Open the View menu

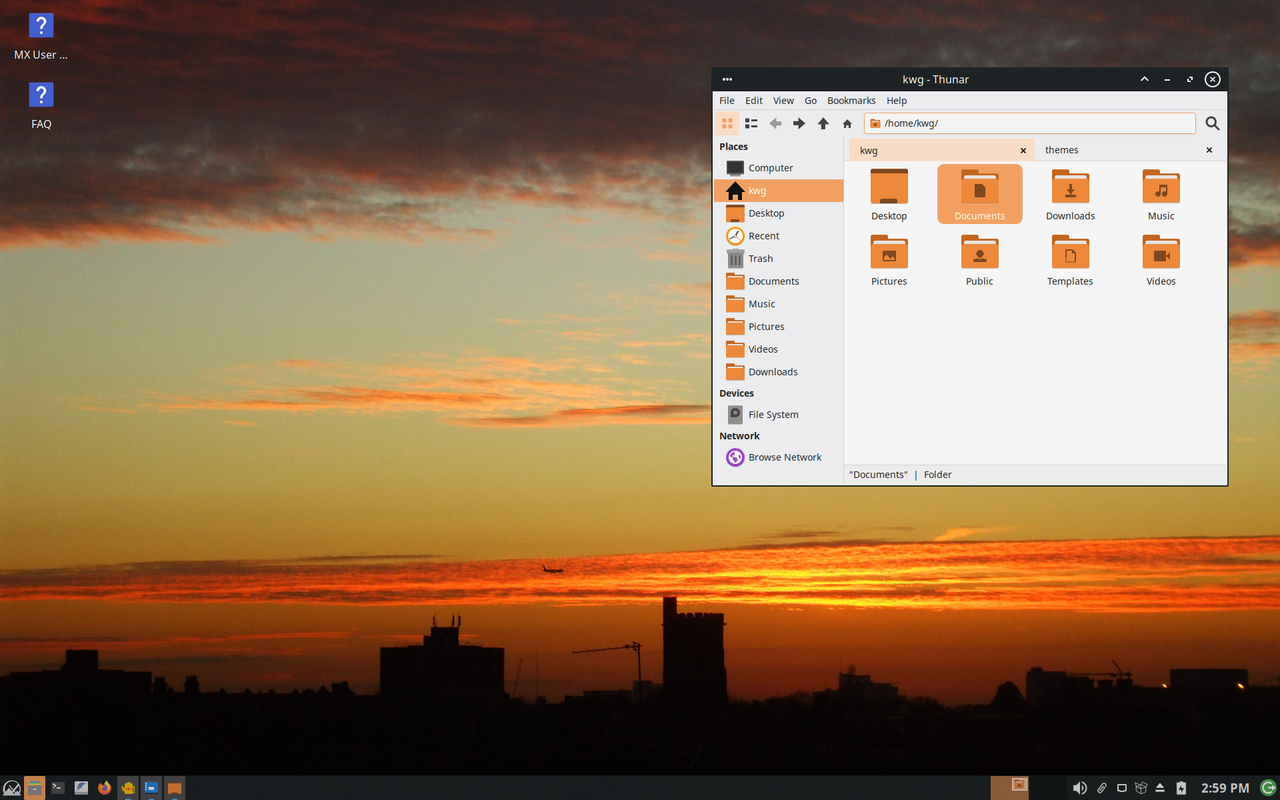783,100
